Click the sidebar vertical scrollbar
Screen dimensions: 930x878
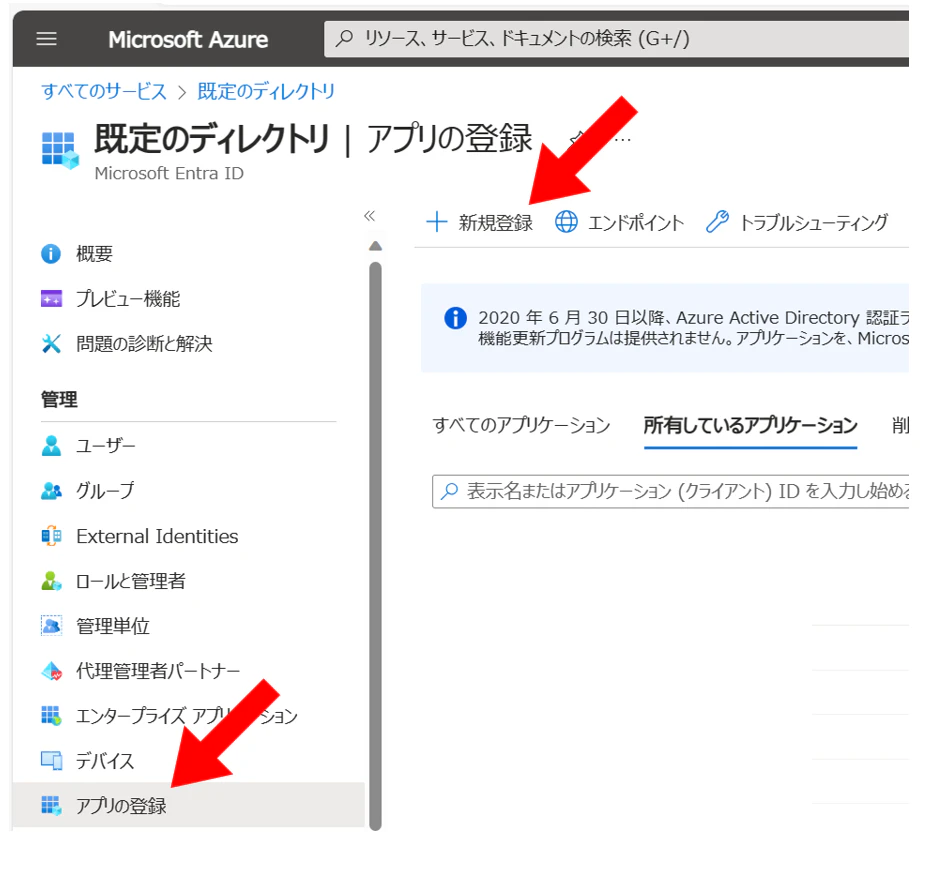[375, 546]
